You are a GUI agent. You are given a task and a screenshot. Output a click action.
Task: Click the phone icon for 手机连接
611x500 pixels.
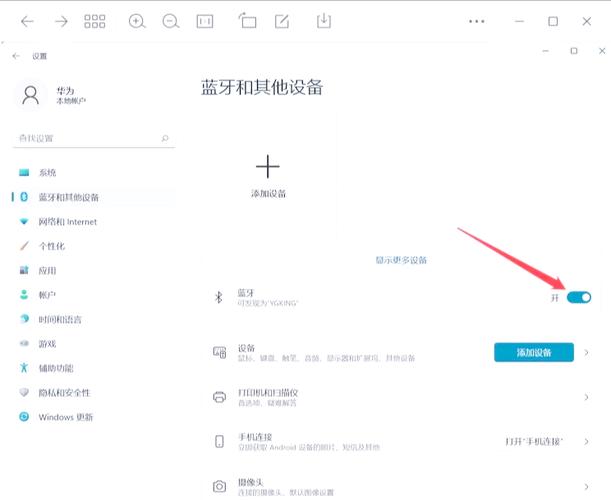tap(219, 442)
